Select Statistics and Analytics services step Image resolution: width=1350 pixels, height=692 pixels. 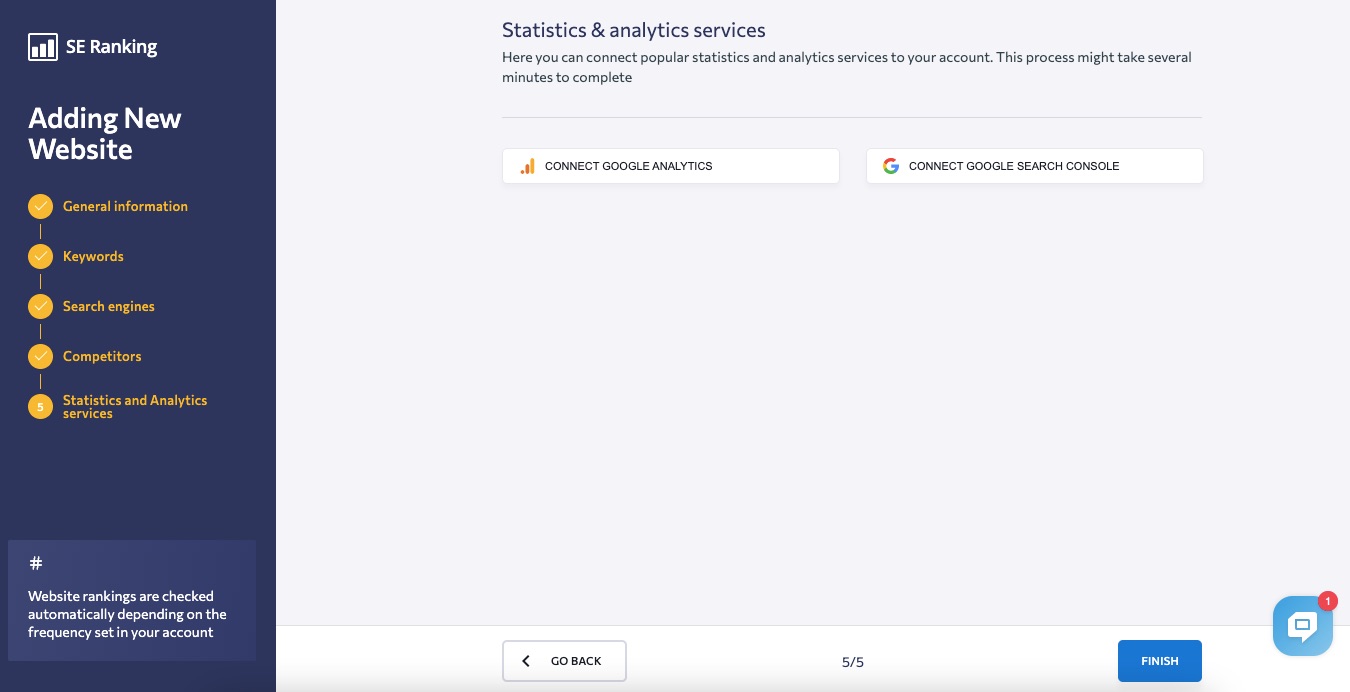[x=134, y=407]
